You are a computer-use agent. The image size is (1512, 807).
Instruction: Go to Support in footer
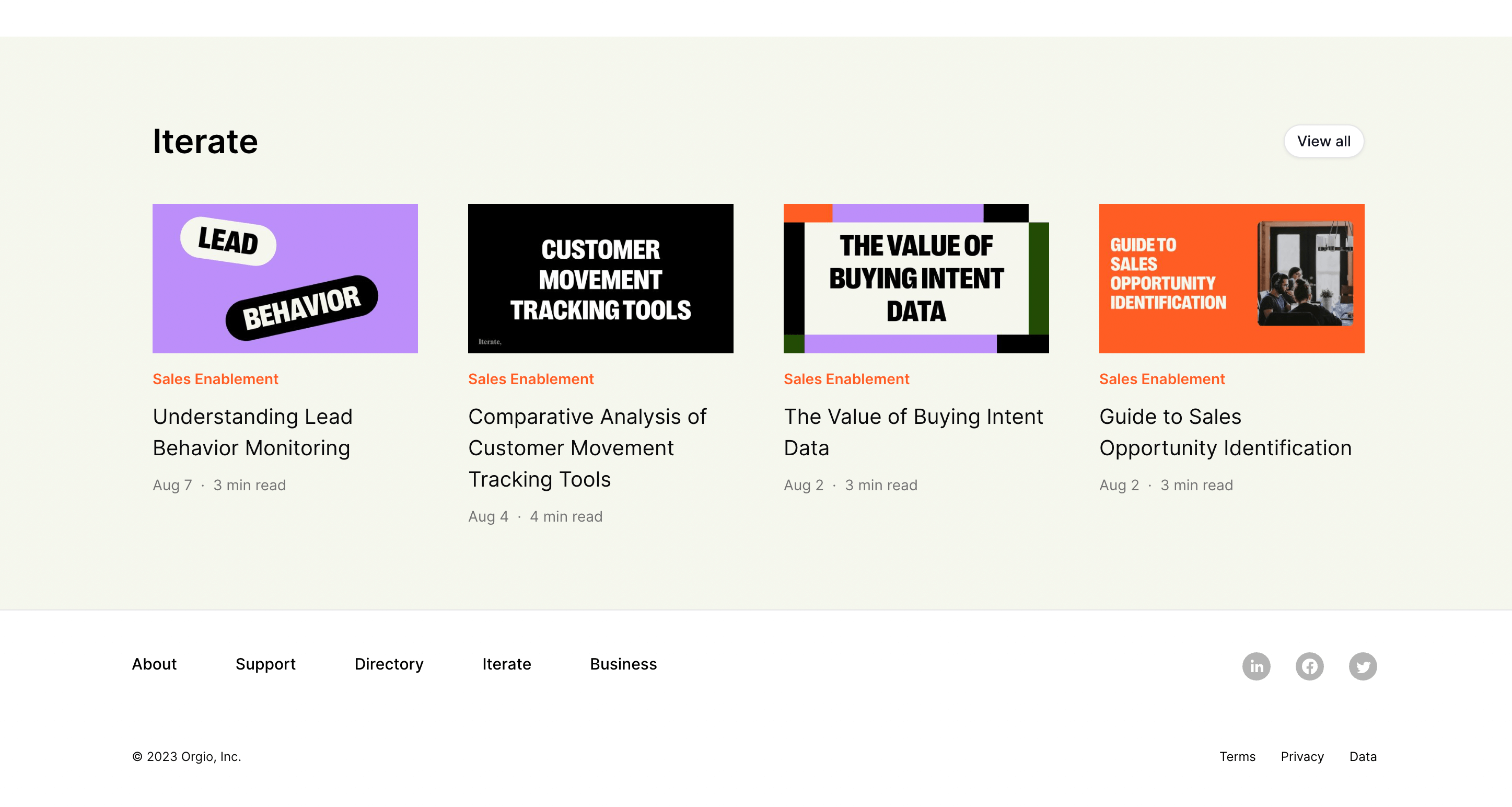[x=265, y=664]
